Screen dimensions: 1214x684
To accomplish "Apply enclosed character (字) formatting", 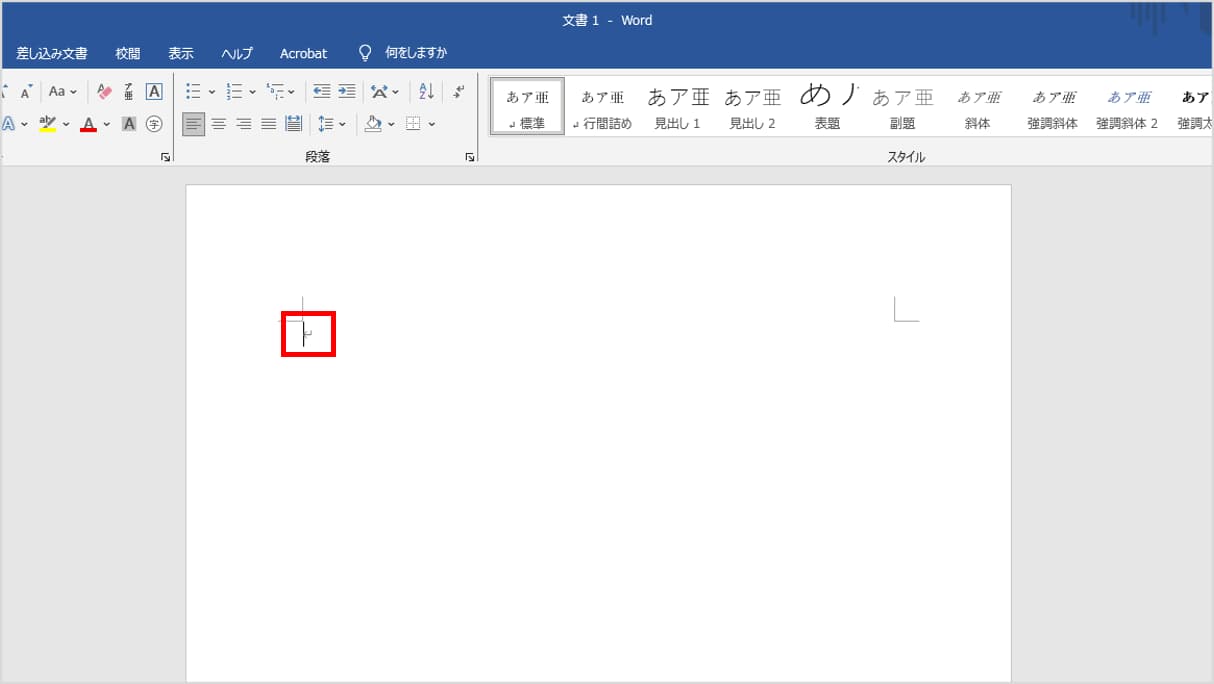I will click(154, 124).
